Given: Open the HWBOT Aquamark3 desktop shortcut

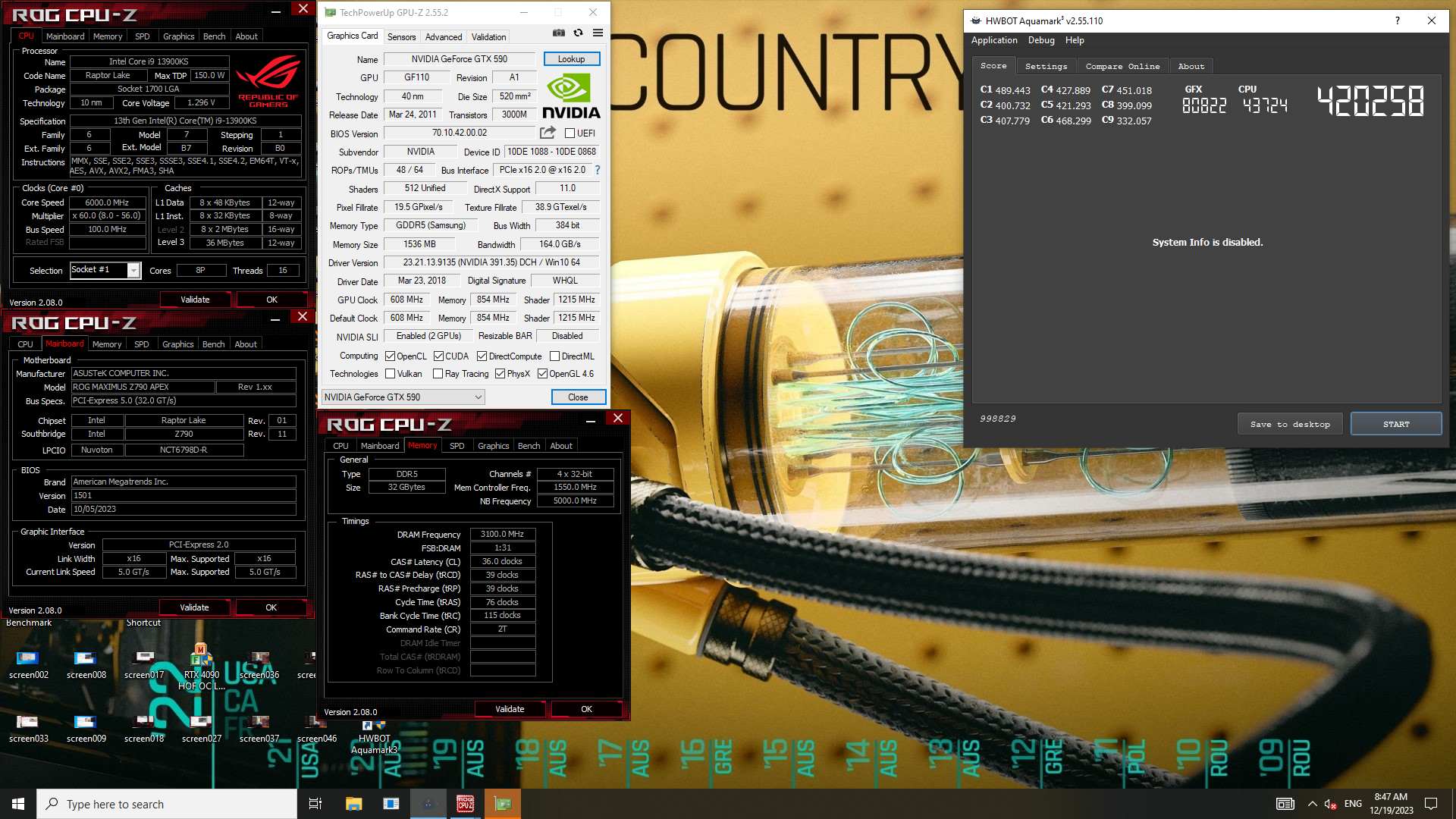Looking at the screenshot, I should (x=374, y=737).
